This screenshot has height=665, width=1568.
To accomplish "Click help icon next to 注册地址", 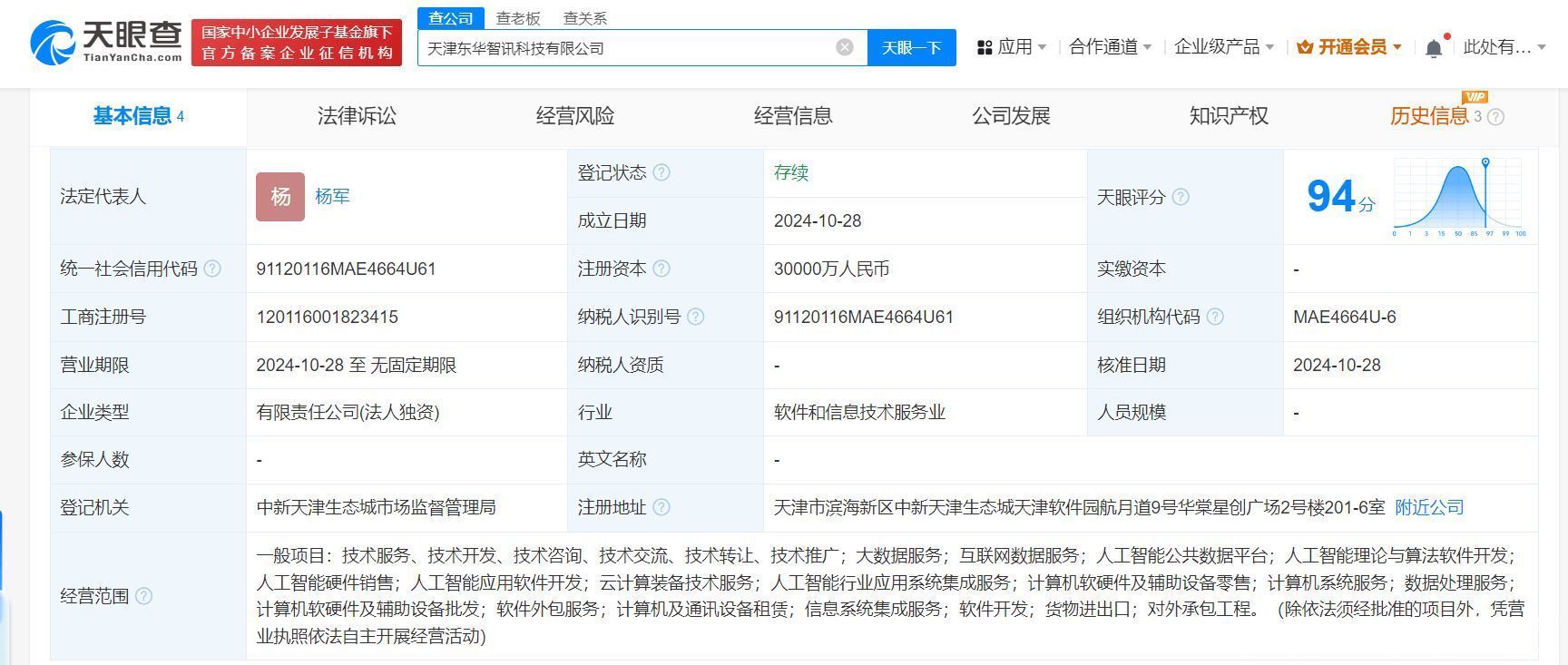I will point(661,507).
